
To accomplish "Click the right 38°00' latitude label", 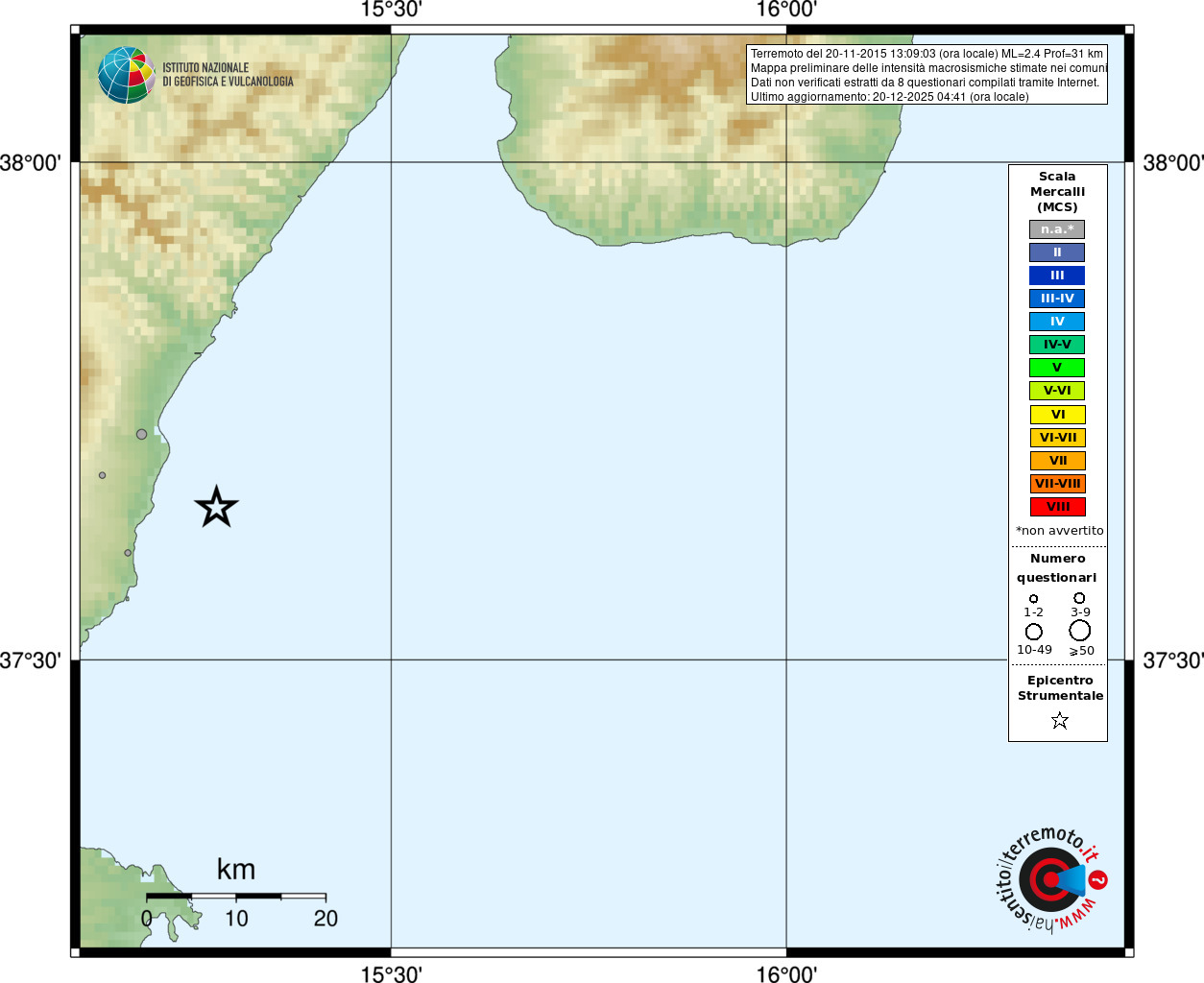I will click(1172, 162).
